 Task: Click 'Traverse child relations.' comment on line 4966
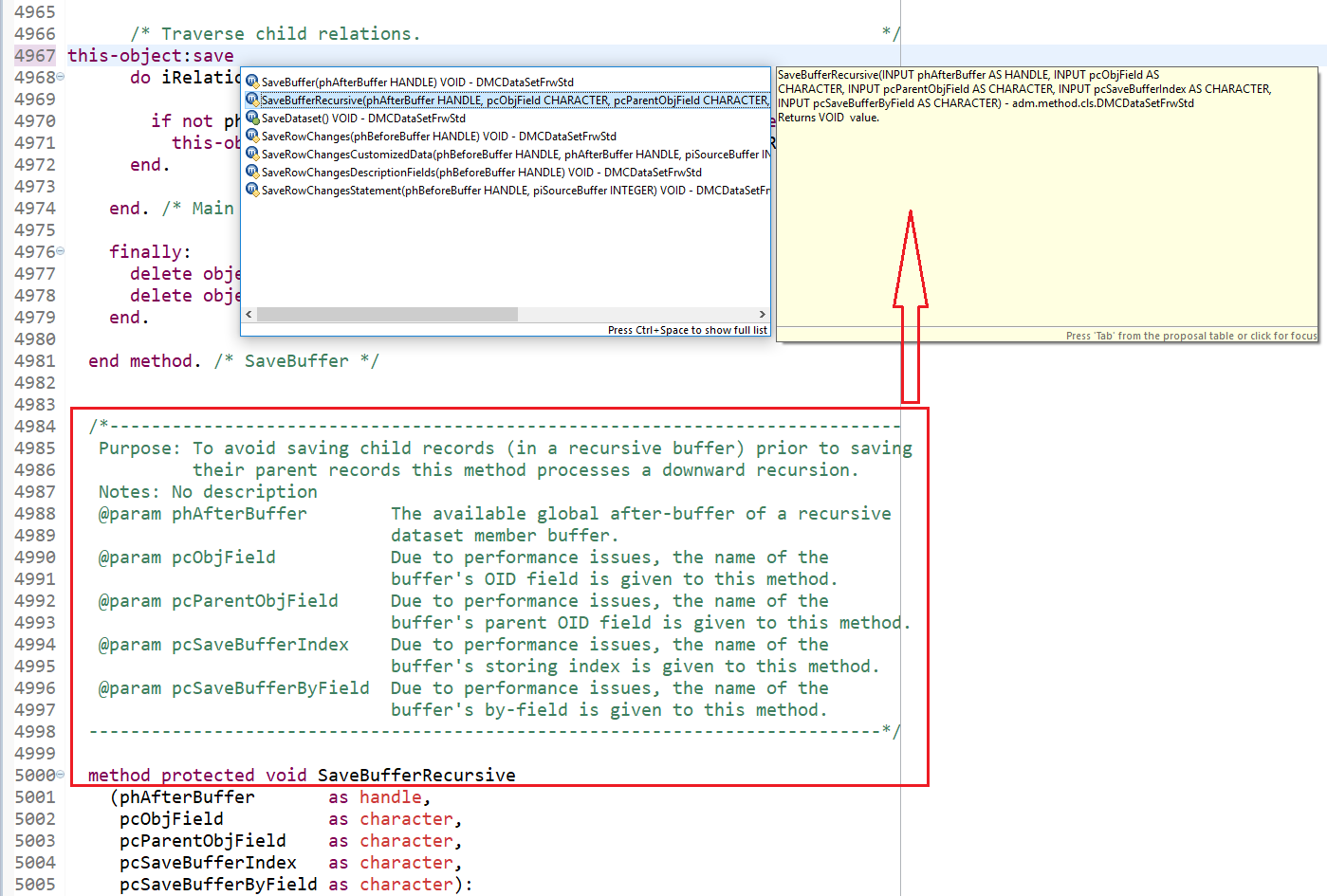coord(290,34)
